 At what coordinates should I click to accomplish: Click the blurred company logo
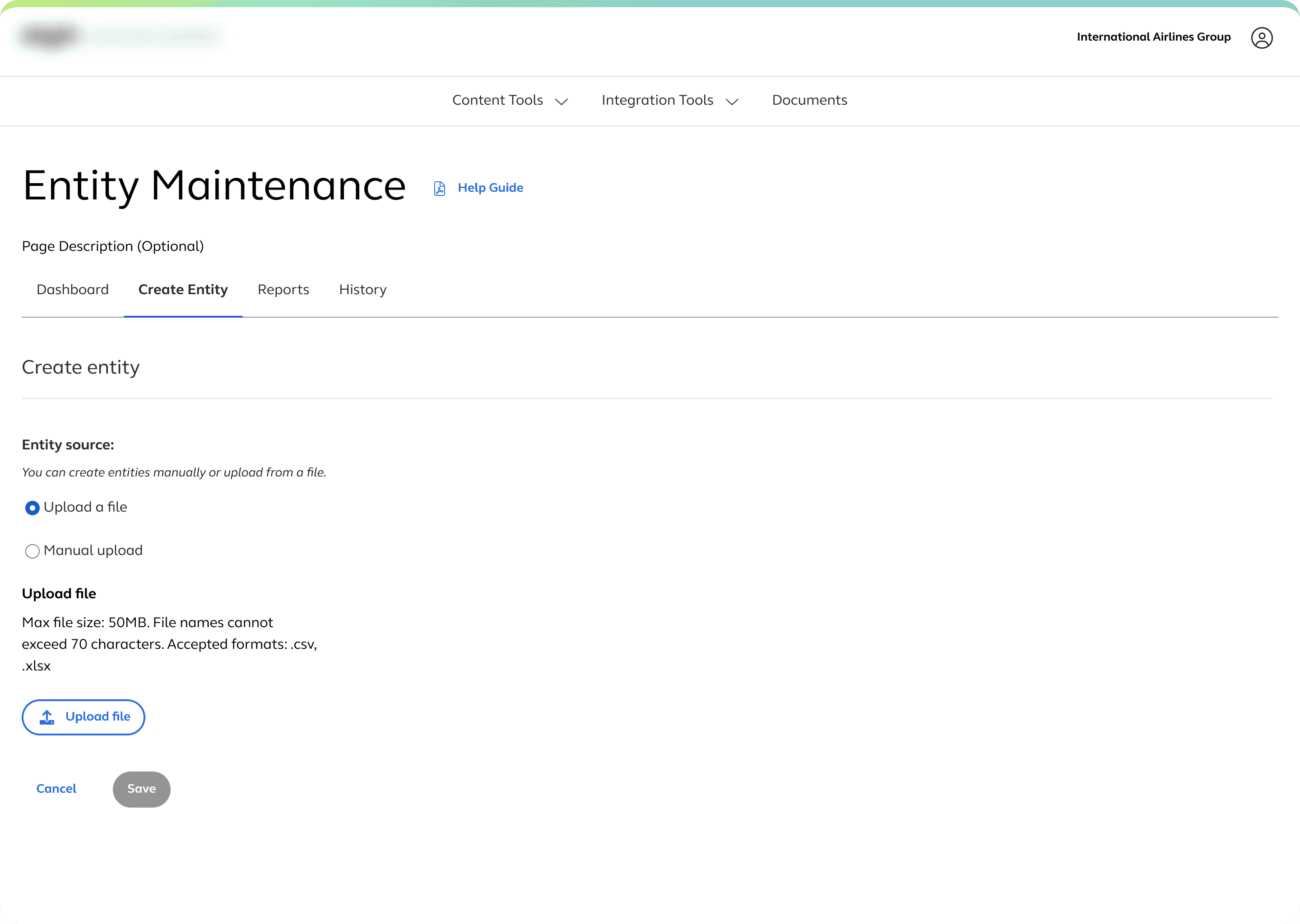point(51,37)
